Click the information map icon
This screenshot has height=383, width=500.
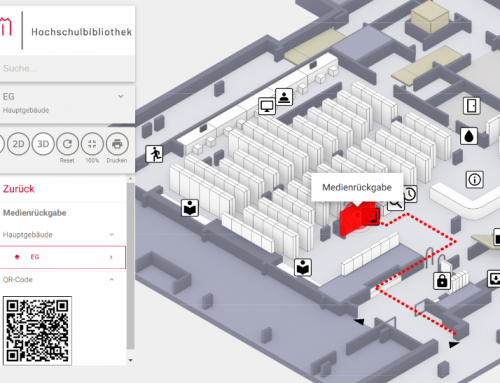(475, 180)
